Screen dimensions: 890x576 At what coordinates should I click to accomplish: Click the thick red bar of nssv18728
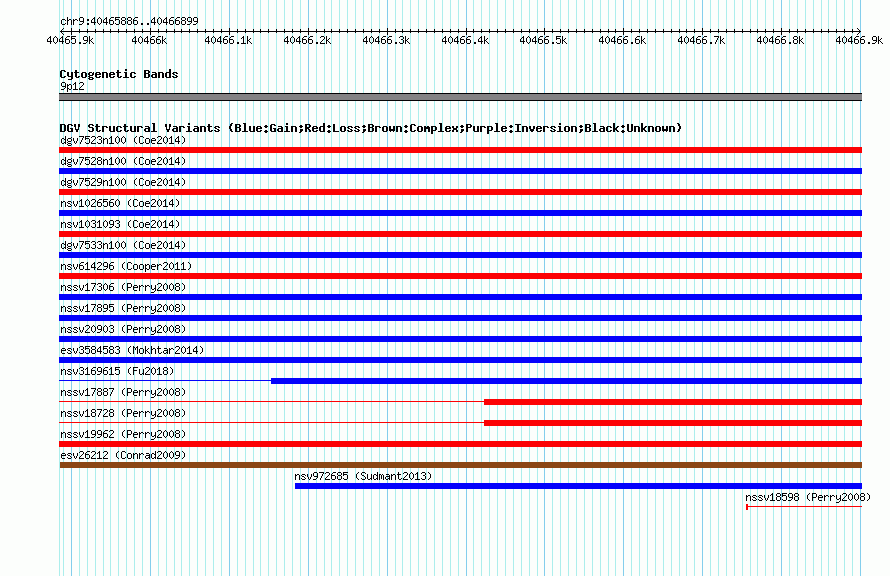point(673,423)
